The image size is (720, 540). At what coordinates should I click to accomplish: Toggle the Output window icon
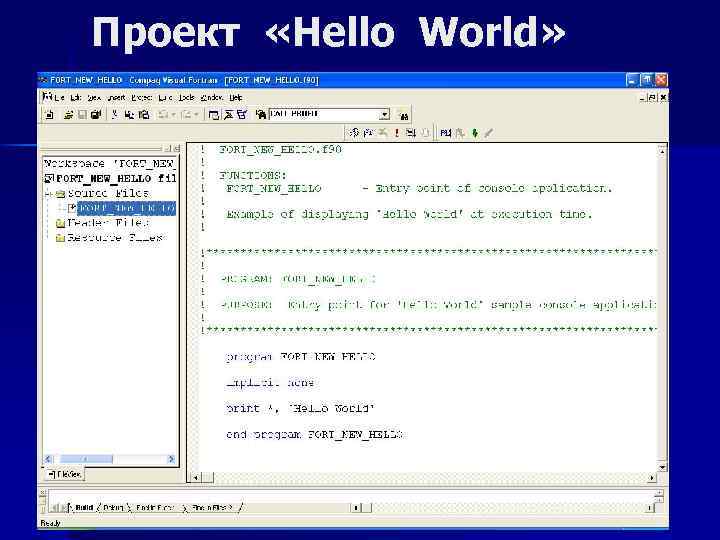(228, 115)
